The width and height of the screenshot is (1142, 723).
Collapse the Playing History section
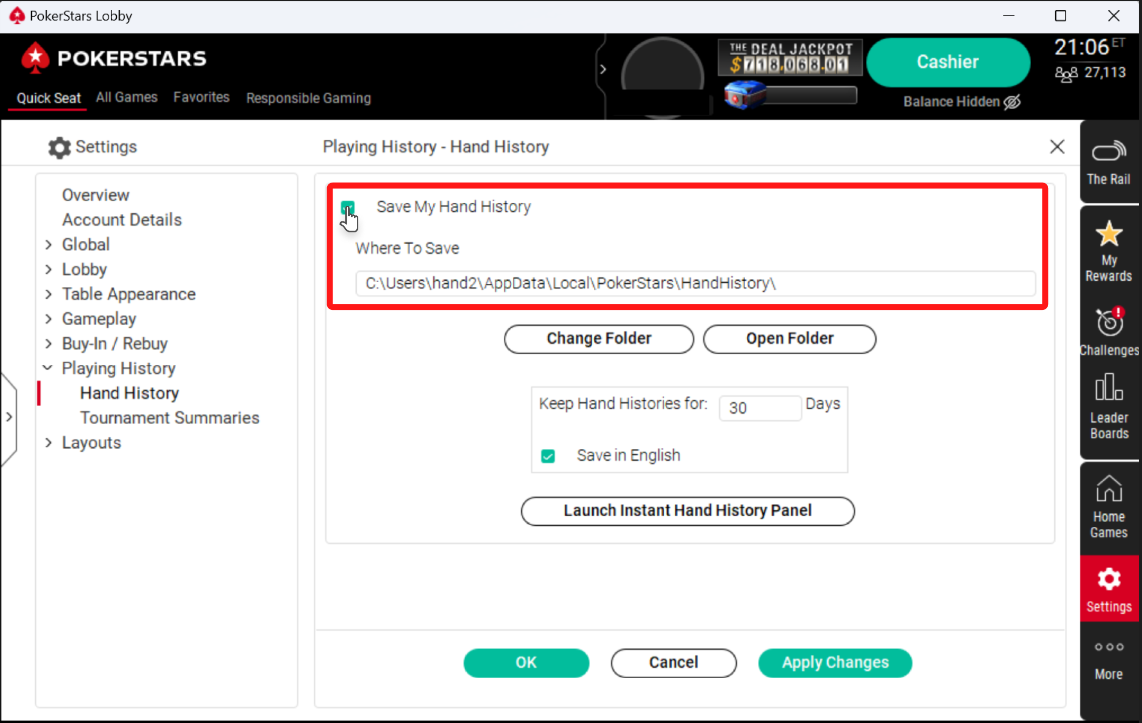tap(48, 368)
